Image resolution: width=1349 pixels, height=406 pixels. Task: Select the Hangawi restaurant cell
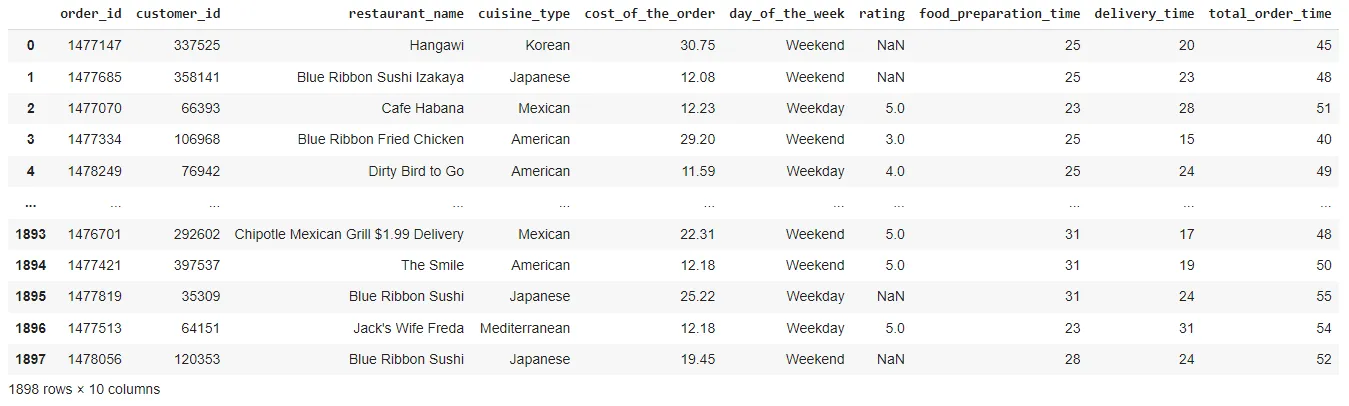437,45
